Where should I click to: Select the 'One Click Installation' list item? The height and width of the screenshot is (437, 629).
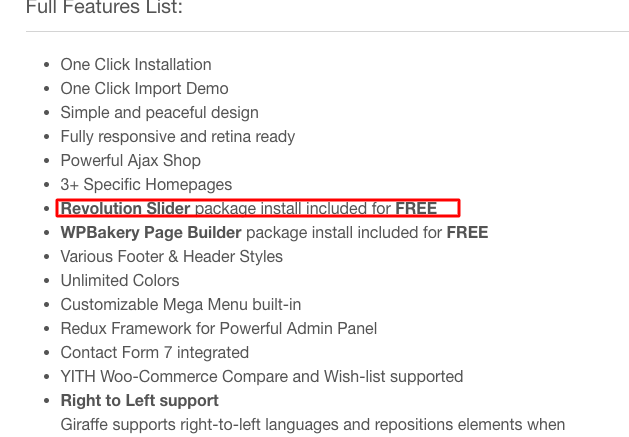tap(136, 65)
